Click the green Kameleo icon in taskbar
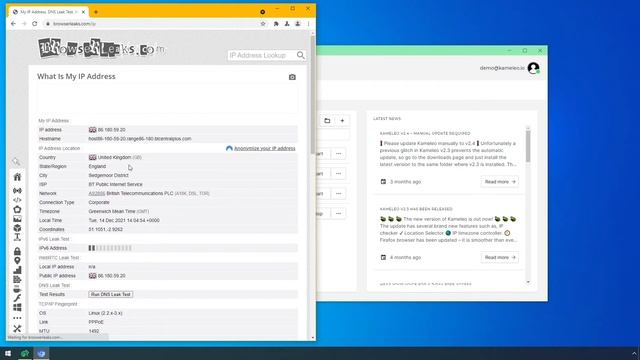Viewport: 640px width, 360px height. [x=25, y=353]
